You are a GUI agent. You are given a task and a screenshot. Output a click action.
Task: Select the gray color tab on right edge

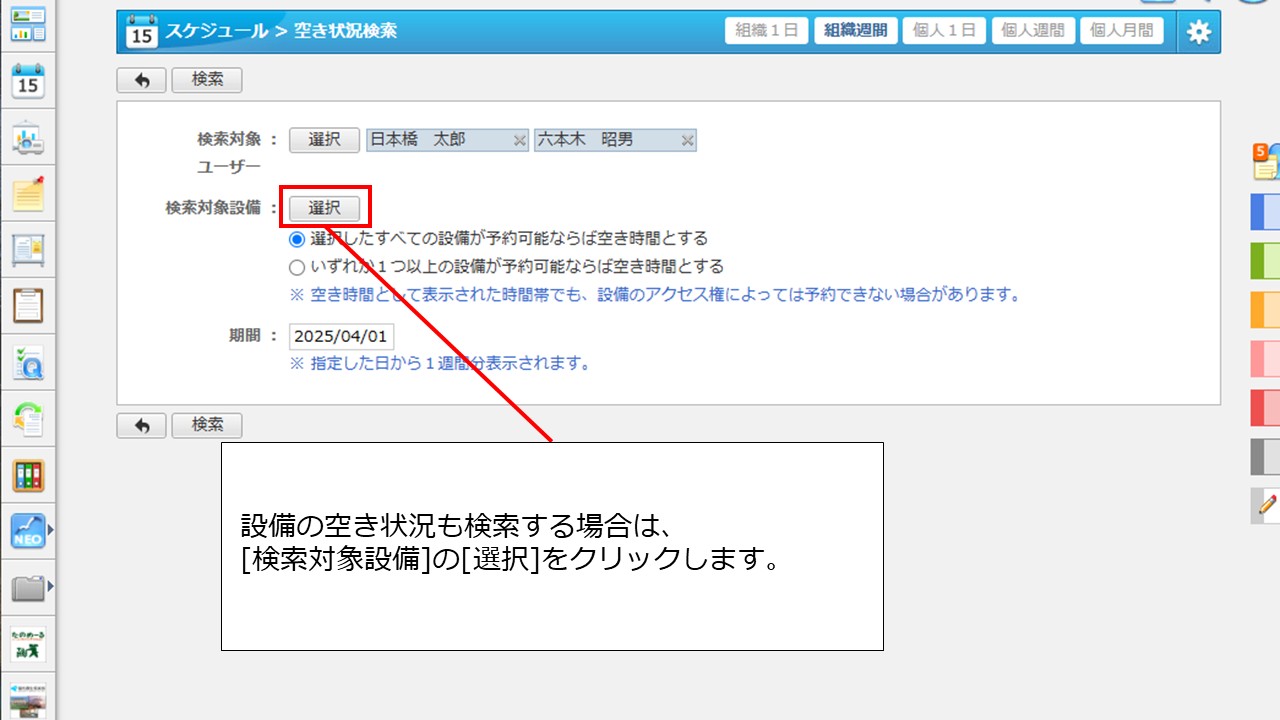pyautogui.click(x=1266, y=457)
